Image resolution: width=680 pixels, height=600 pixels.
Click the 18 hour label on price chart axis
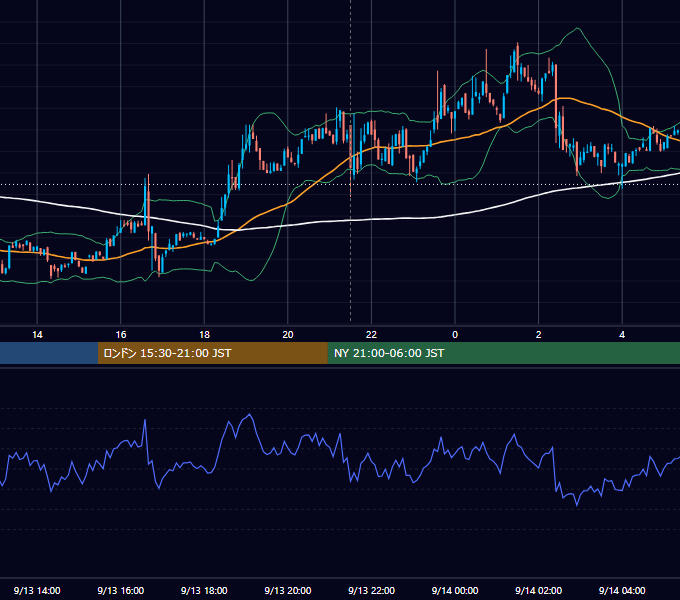204,335
